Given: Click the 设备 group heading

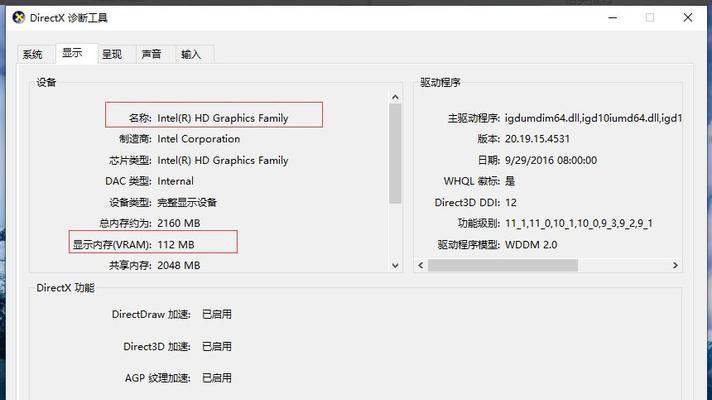Looking at the screenshot, I should coord(46,83).
